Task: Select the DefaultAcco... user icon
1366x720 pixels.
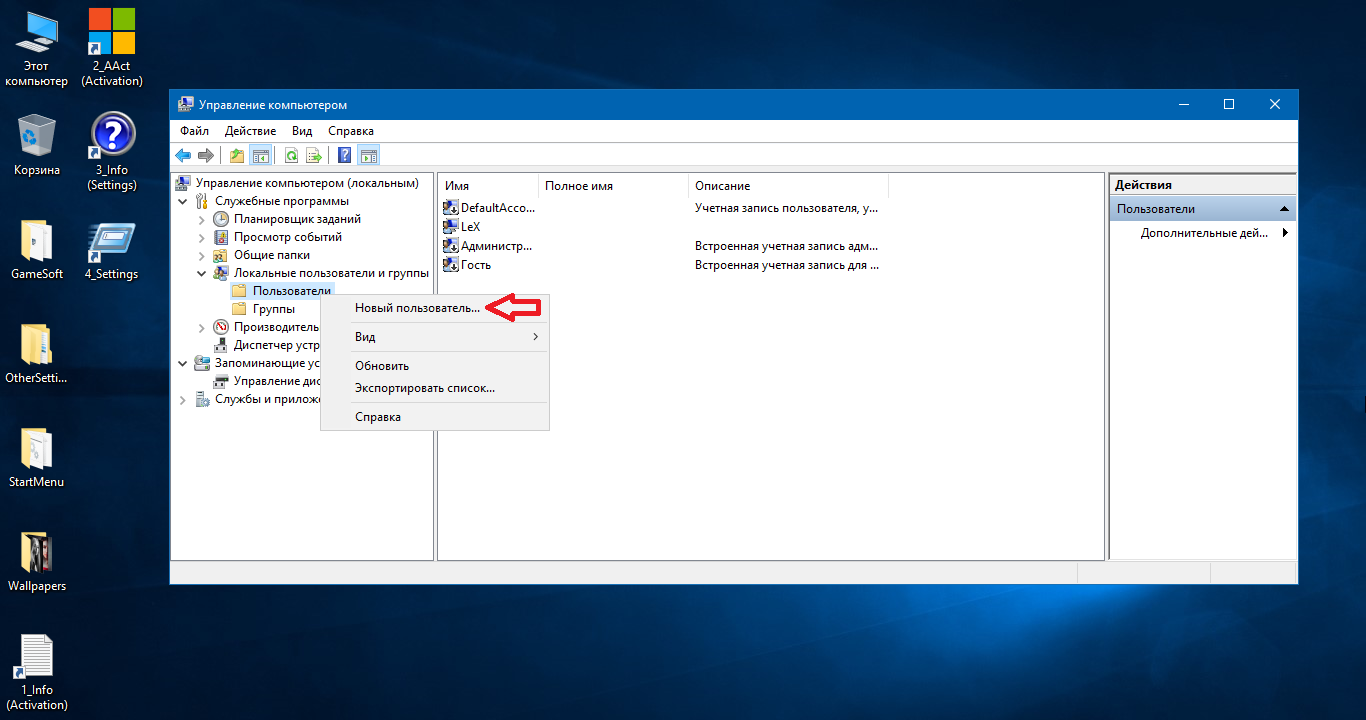Action: [x=450, y=208]
